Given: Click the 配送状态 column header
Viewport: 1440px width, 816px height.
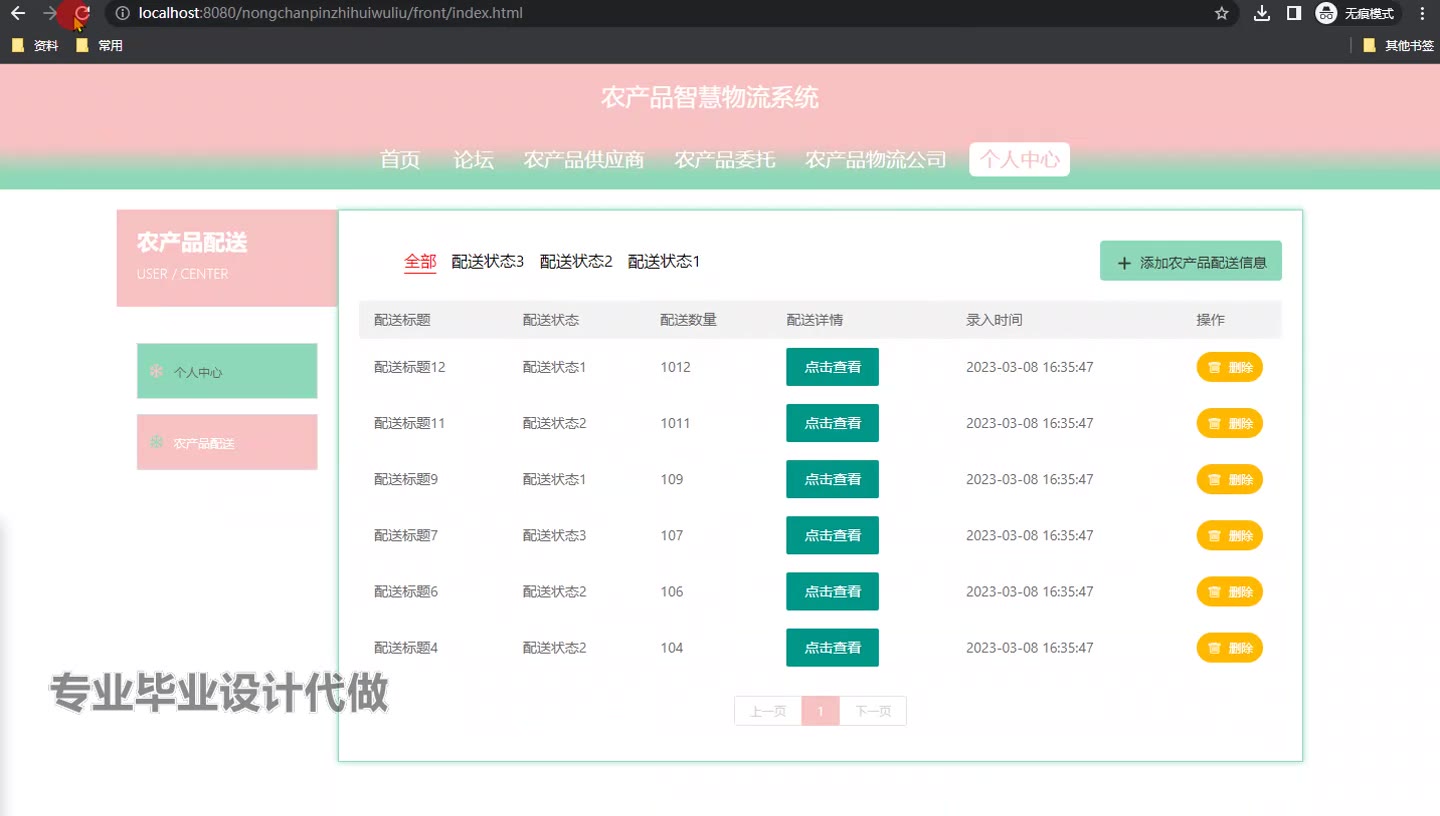Looking at the screenshot, I should pyautogui.click(x=551, y=320).
